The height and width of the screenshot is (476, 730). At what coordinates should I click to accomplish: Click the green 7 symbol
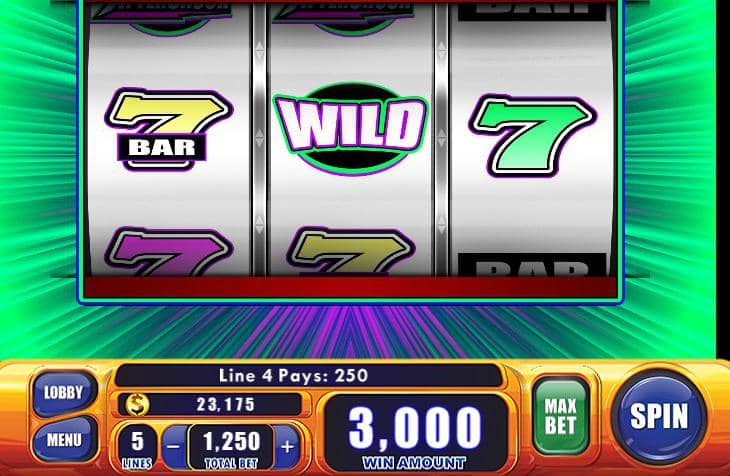pos(532,135)
